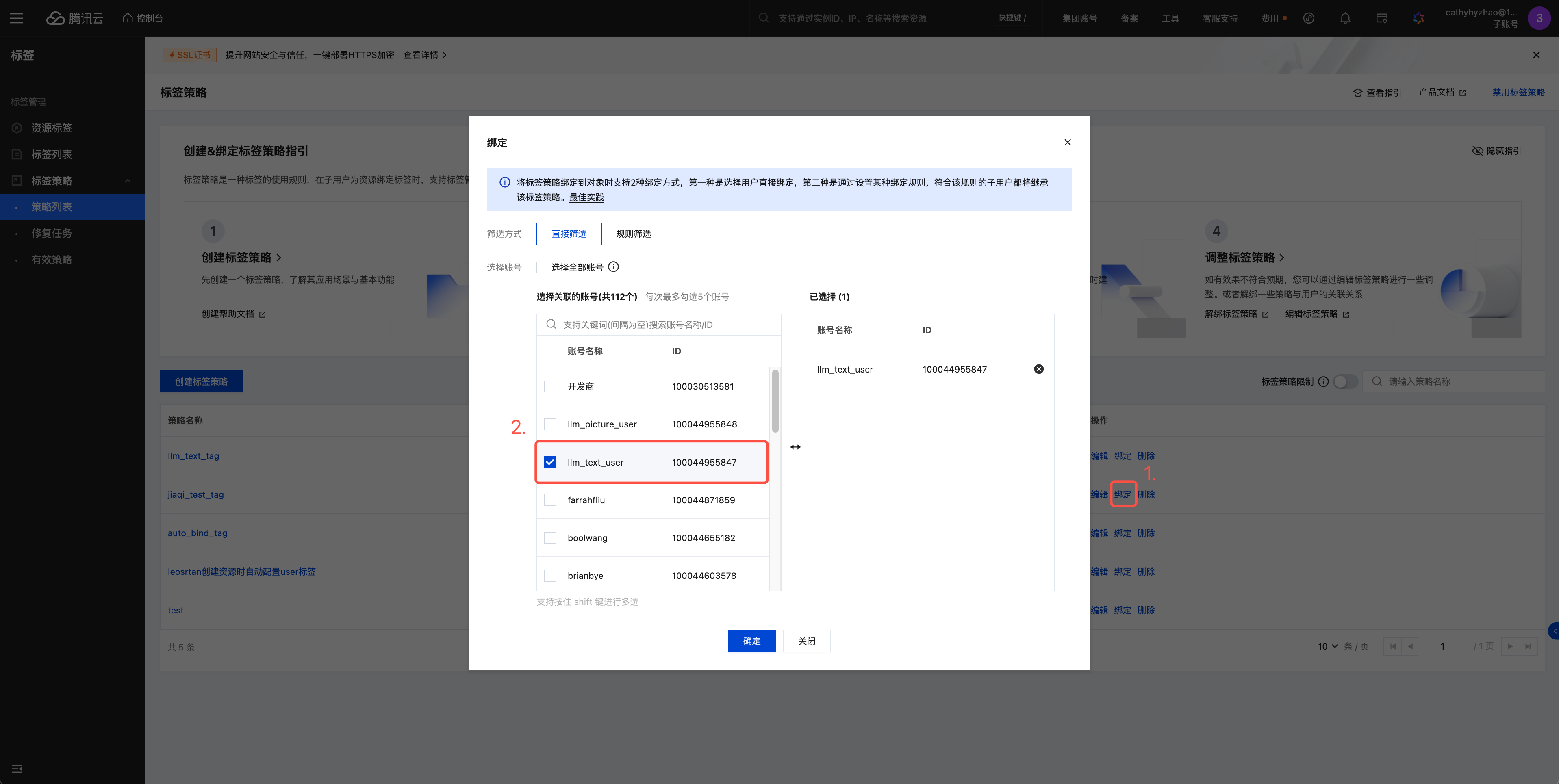The image size is (1559, 784).
Task: Open the 10 条/页 page size dropdown
Action: click(1328, 647)
